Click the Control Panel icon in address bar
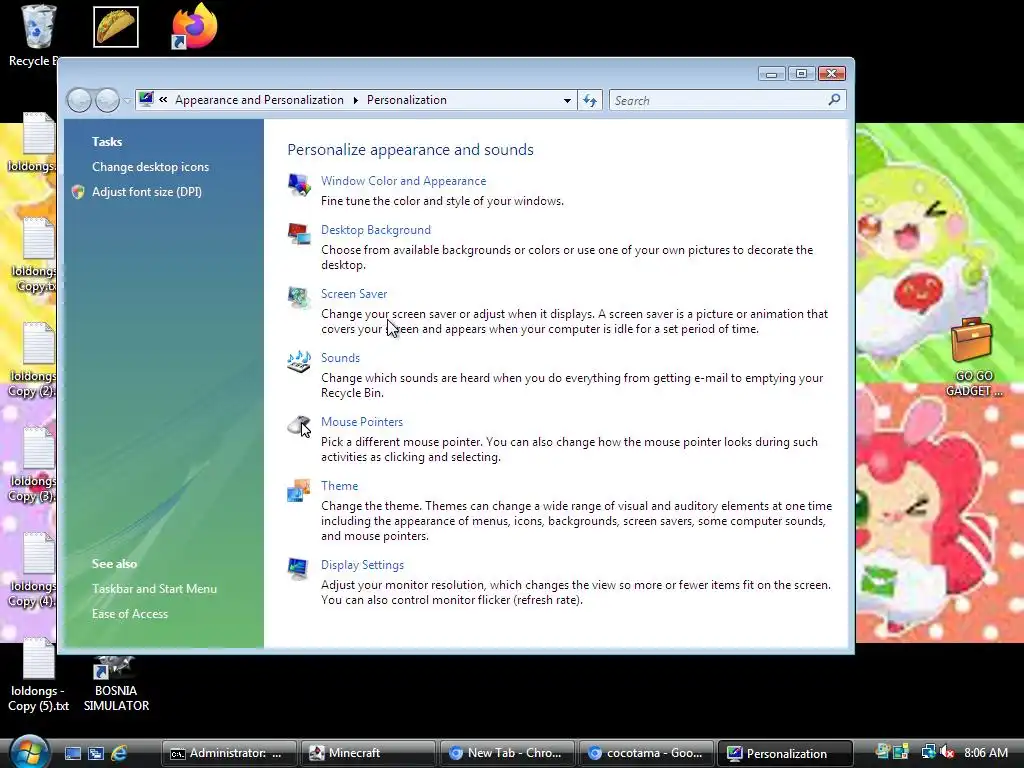1024x768 pixels. pyautogui.click(x=146, y=99)
